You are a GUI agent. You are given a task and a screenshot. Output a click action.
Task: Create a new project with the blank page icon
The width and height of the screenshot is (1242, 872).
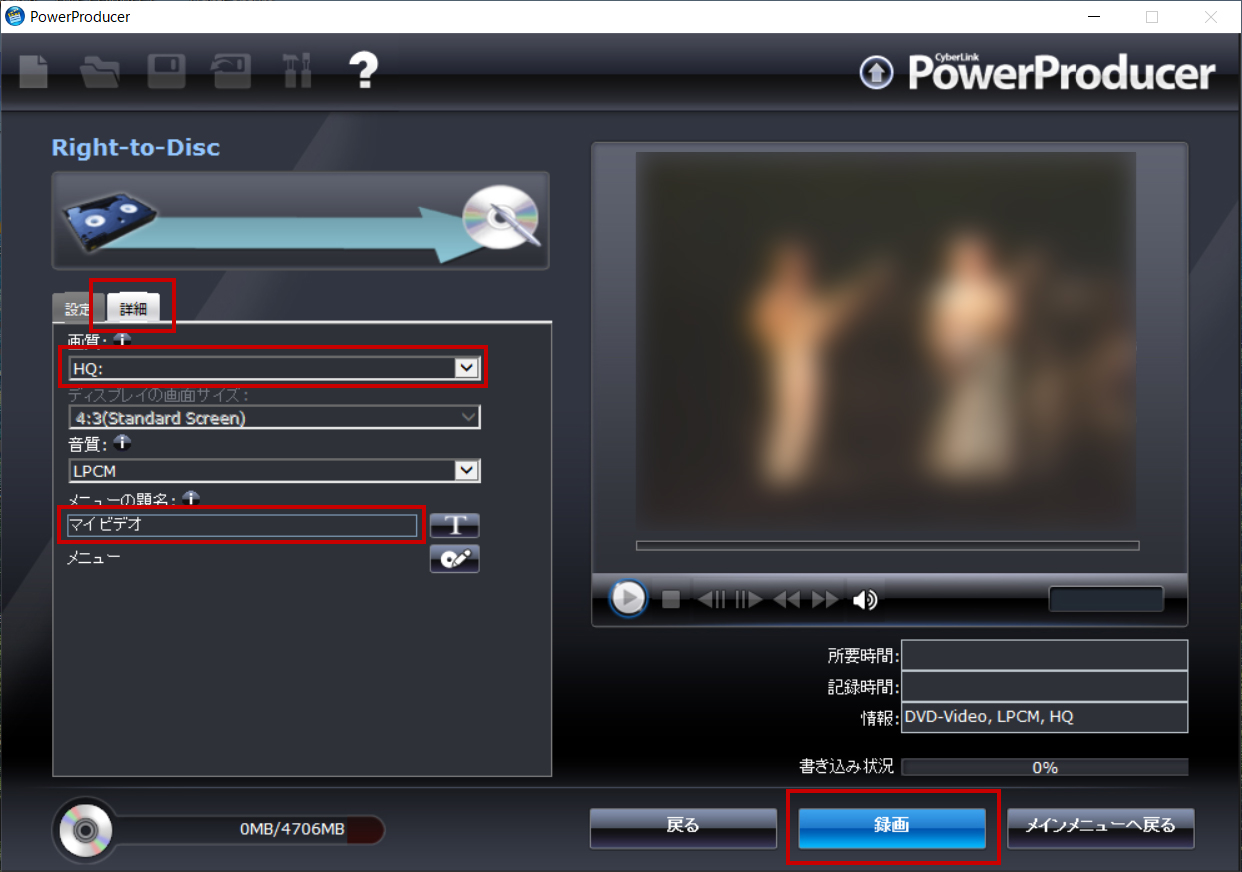coord(35,72)
